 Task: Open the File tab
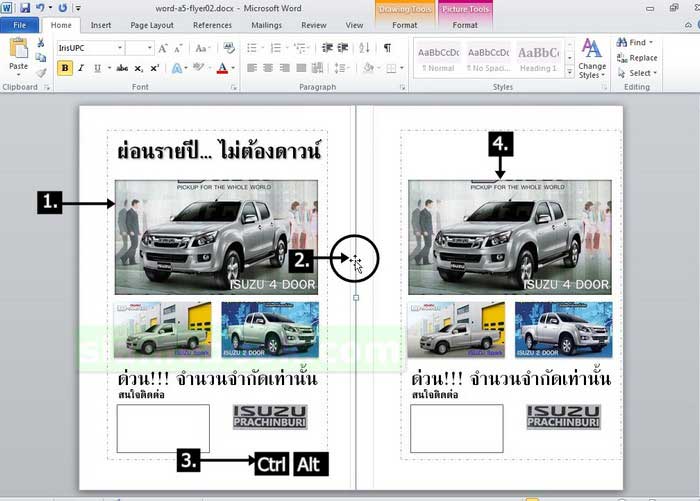(20, 25)
